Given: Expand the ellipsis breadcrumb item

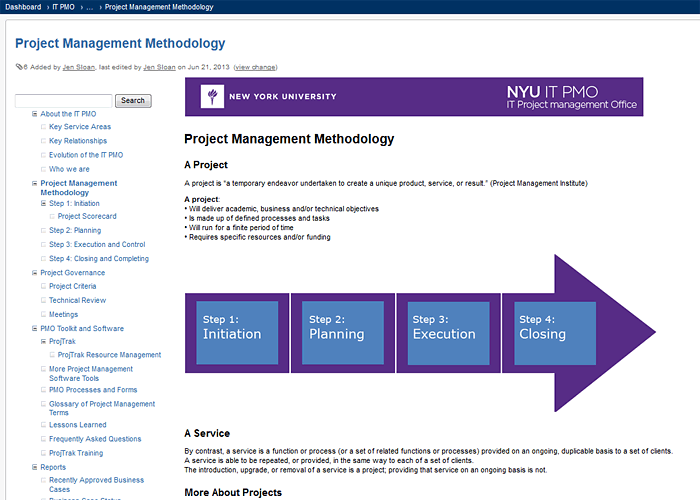Looking at the screenshot, I should 90,7.
